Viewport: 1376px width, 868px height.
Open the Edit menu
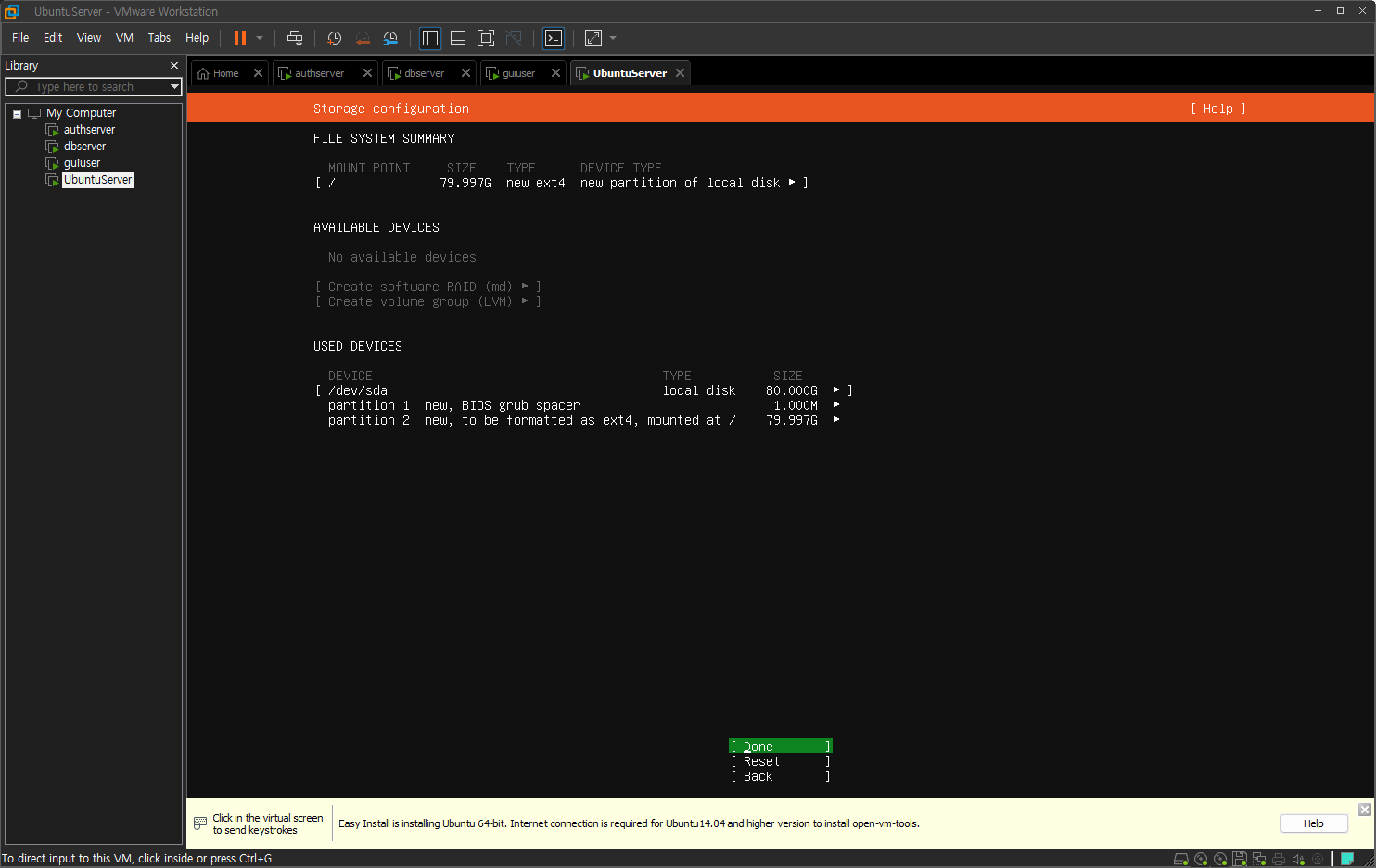point(53,38)
